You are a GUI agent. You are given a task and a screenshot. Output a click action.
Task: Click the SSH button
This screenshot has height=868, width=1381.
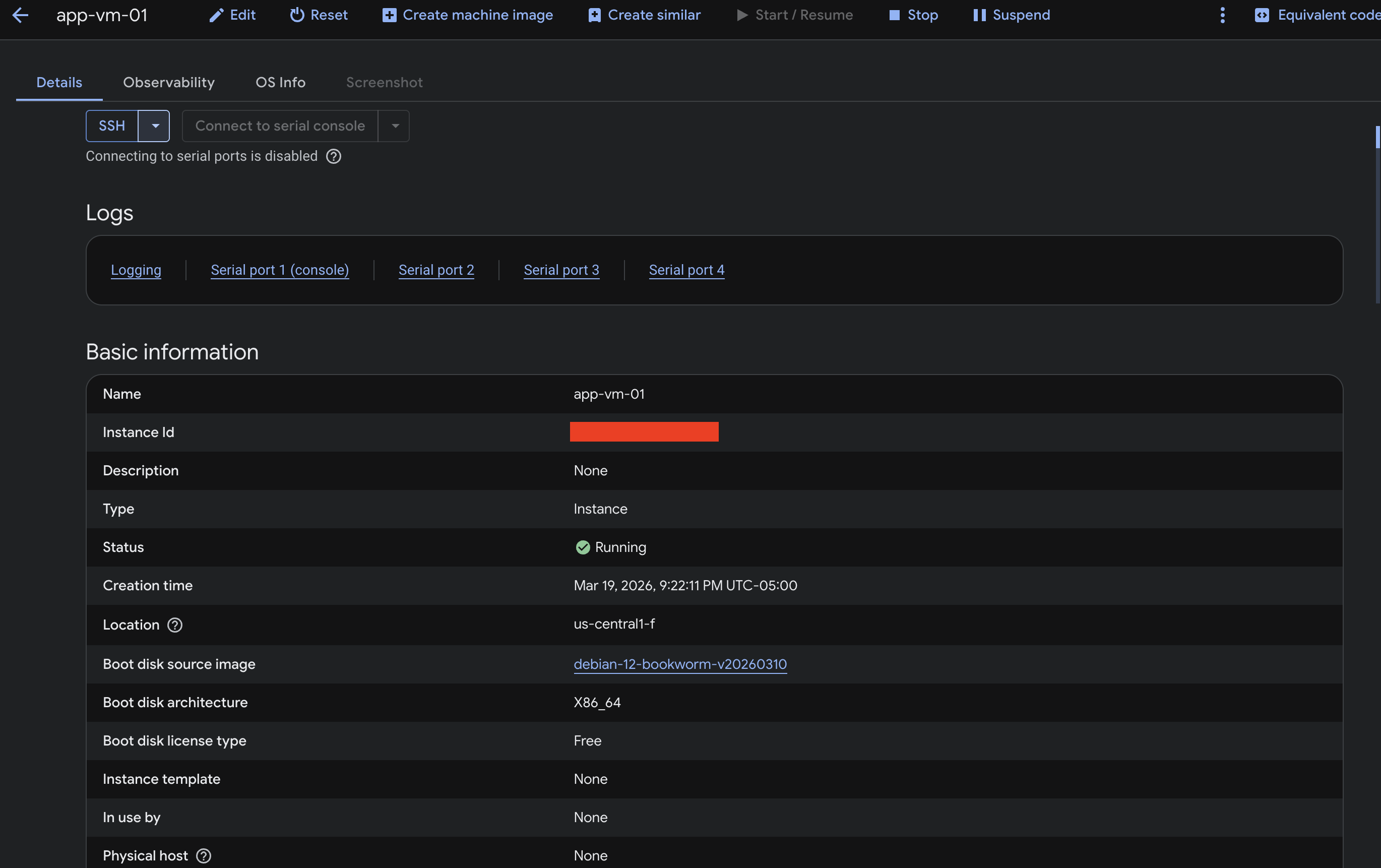pos(111,126)
